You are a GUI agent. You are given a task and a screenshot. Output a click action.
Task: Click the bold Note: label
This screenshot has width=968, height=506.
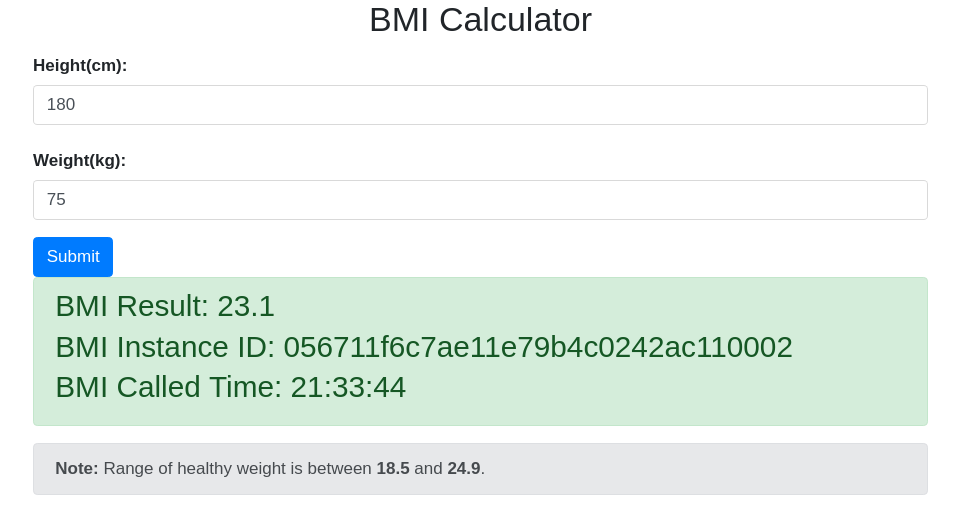77,469
